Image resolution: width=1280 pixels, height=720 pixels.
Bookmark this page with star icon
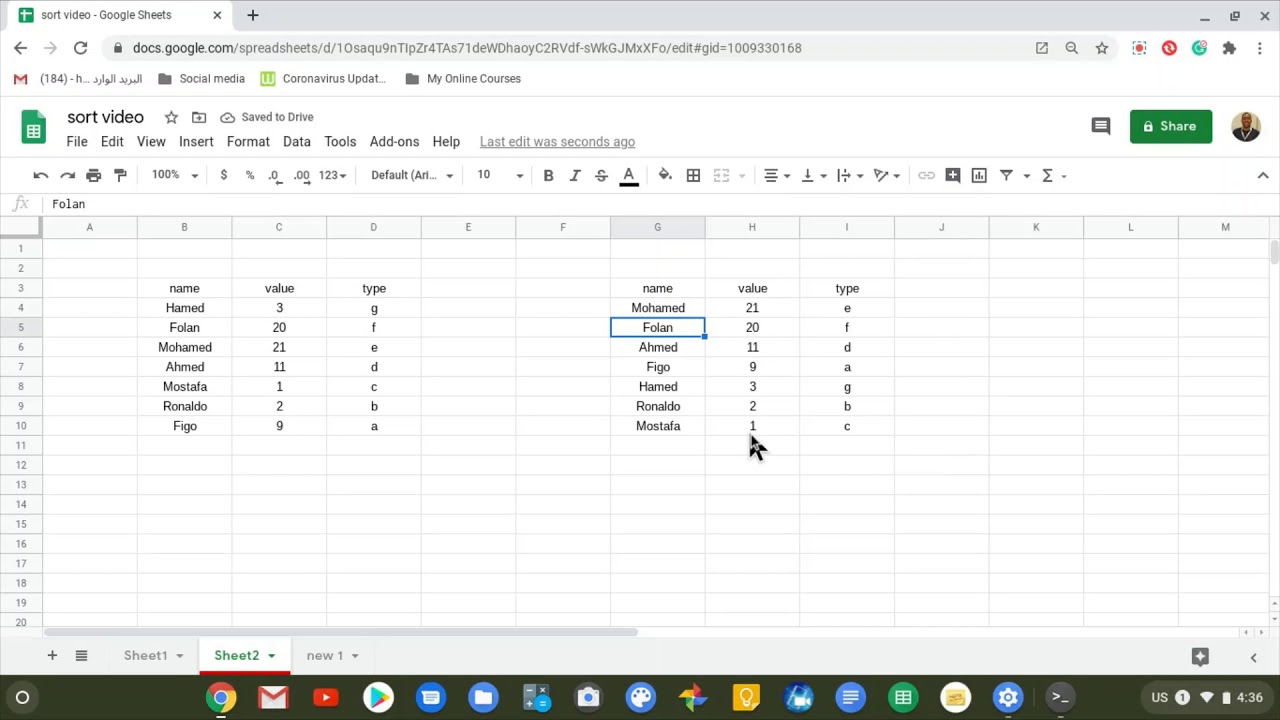click(1101, 47)
